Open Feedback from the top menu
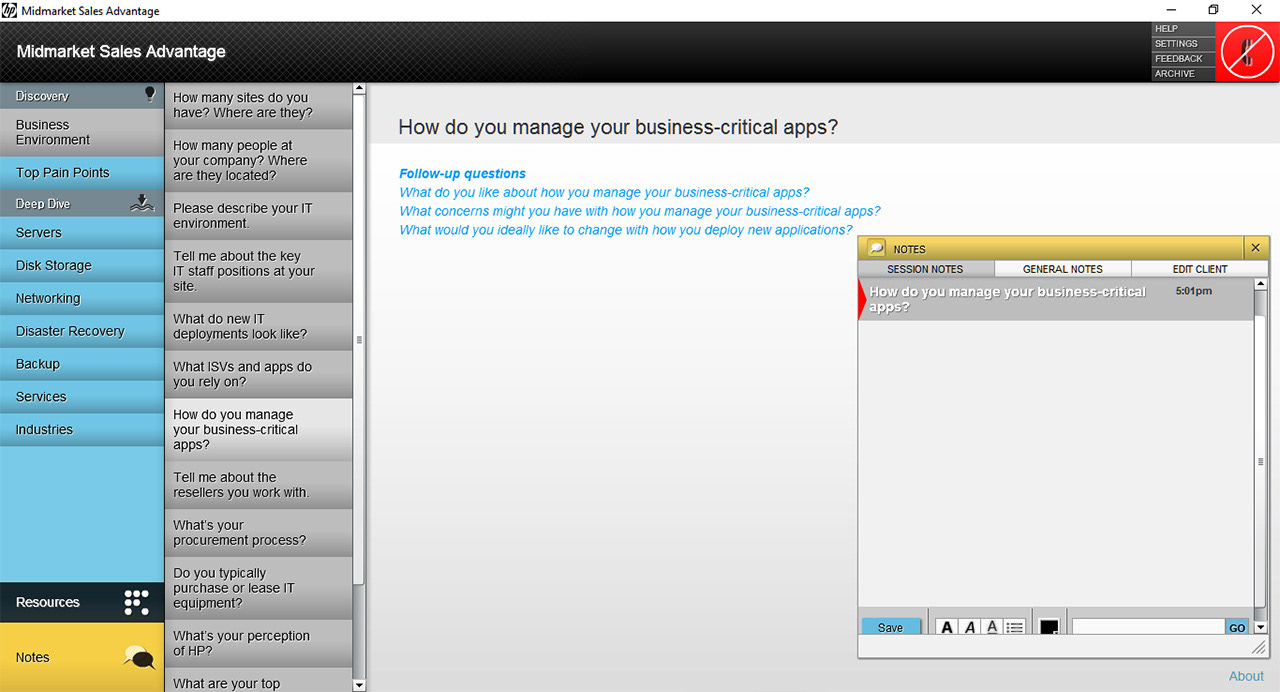The width and height of the screenshot is (1280, 692). coord(1183,59)
